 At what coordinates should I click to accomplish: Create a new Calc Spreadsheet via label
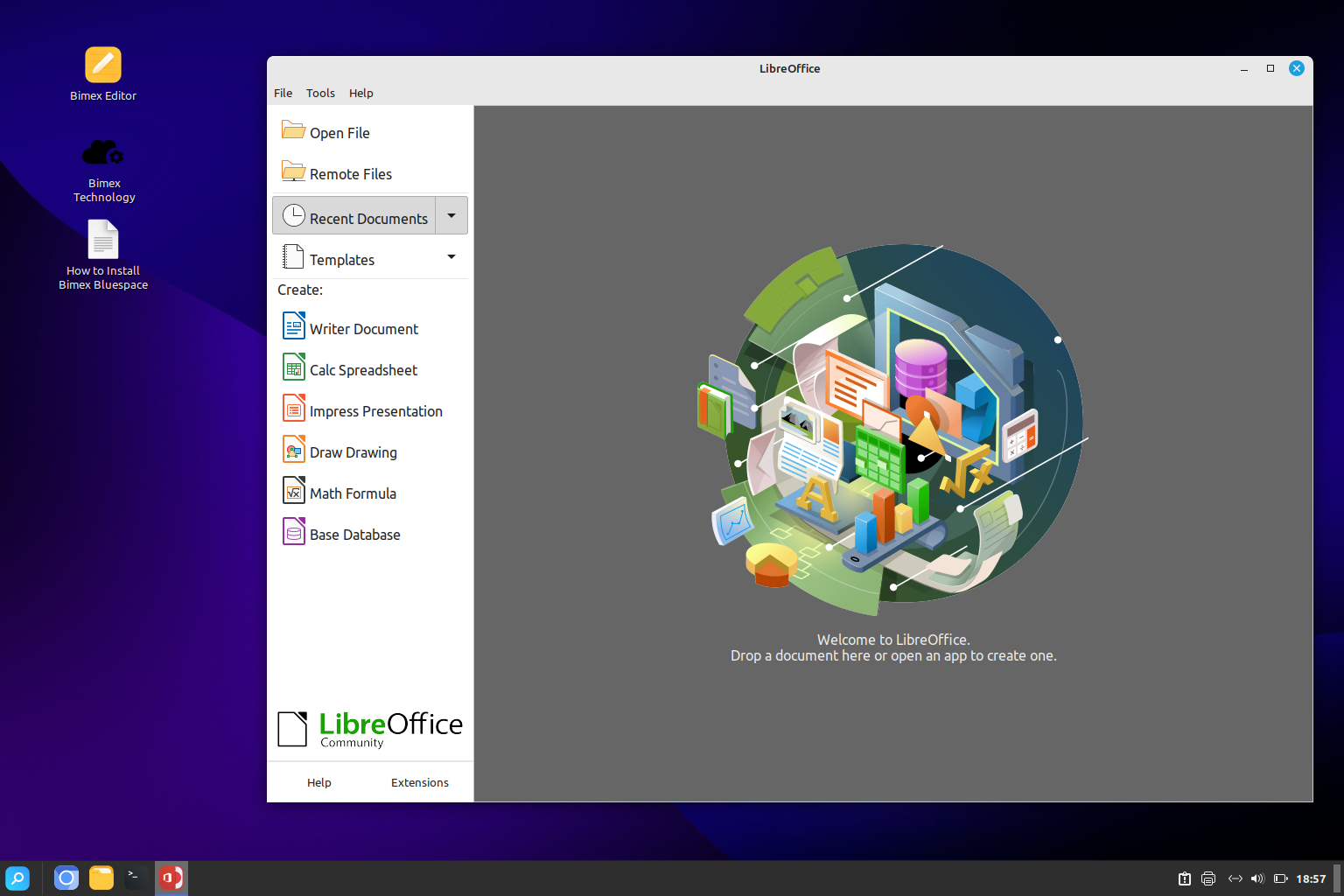pyautogui.click(x=363, y=370)
